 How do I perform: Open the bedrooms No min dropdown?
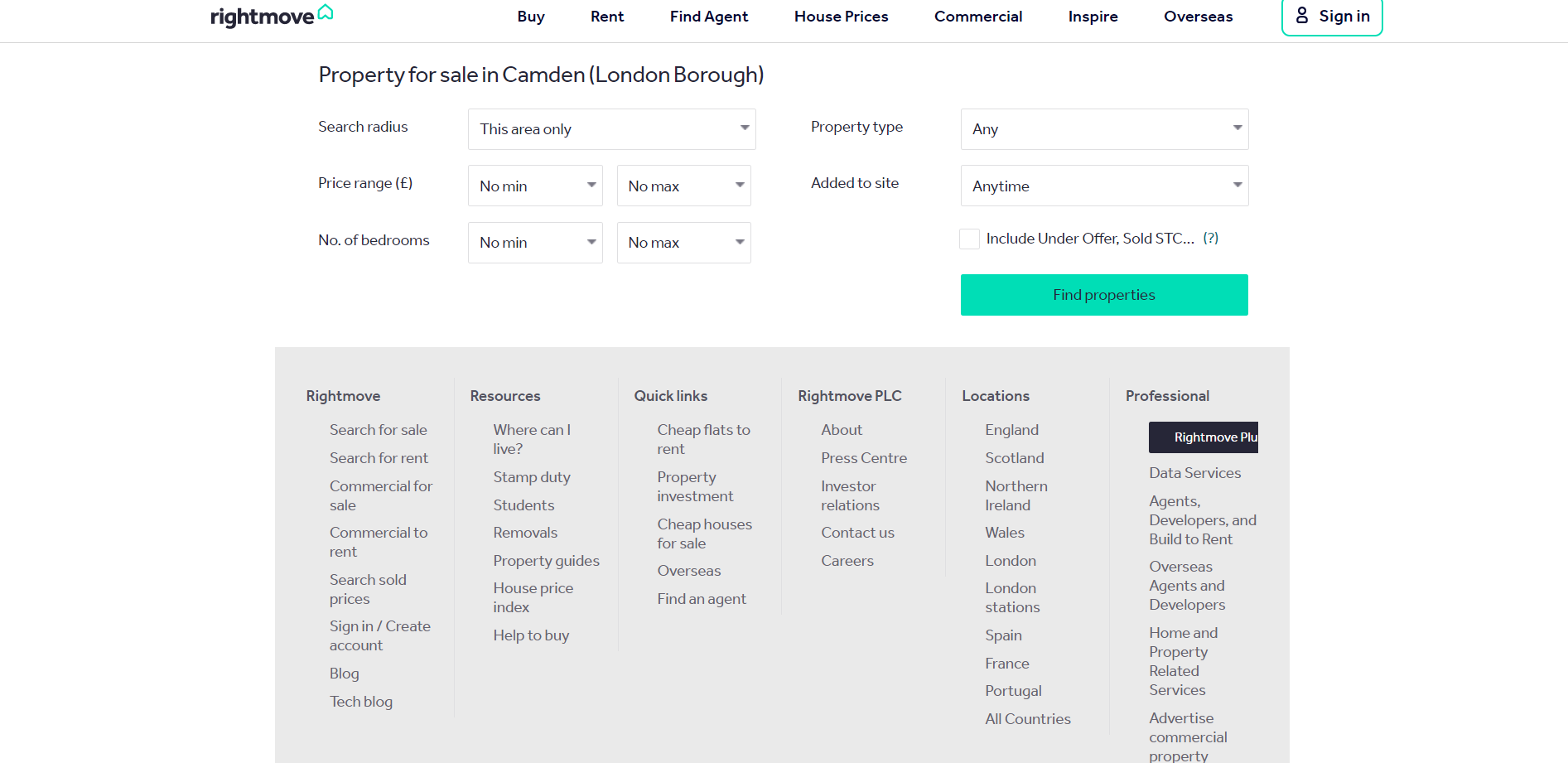[x=535, y=243]
